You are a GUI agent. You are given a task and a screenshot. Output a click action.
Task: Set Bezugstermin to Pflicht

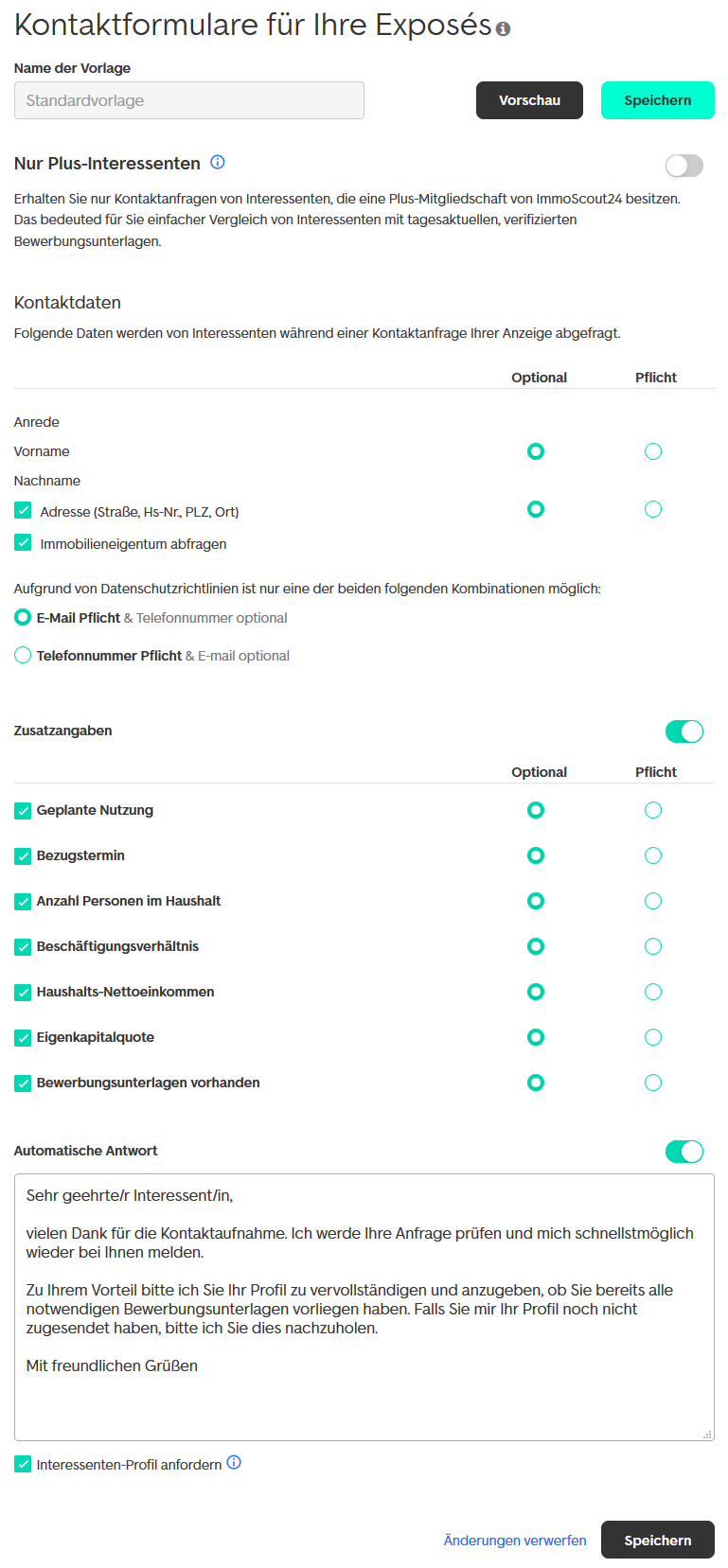(x=653, y=855)
